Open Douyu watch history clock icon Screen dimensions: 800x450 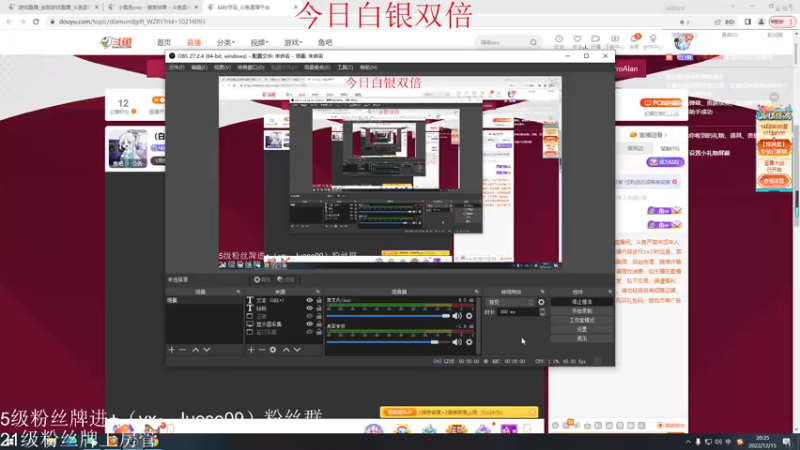[x=559, y=41]
